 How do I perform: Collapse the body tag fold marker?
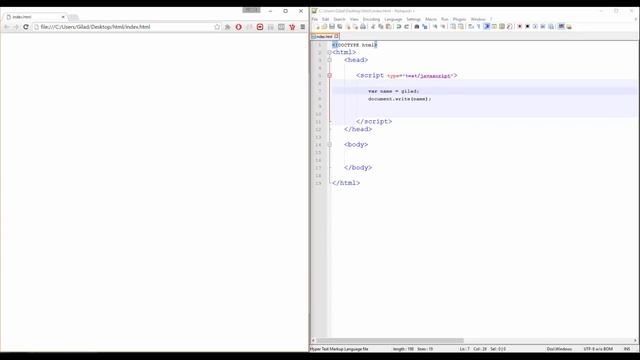(x=329, y=144)
